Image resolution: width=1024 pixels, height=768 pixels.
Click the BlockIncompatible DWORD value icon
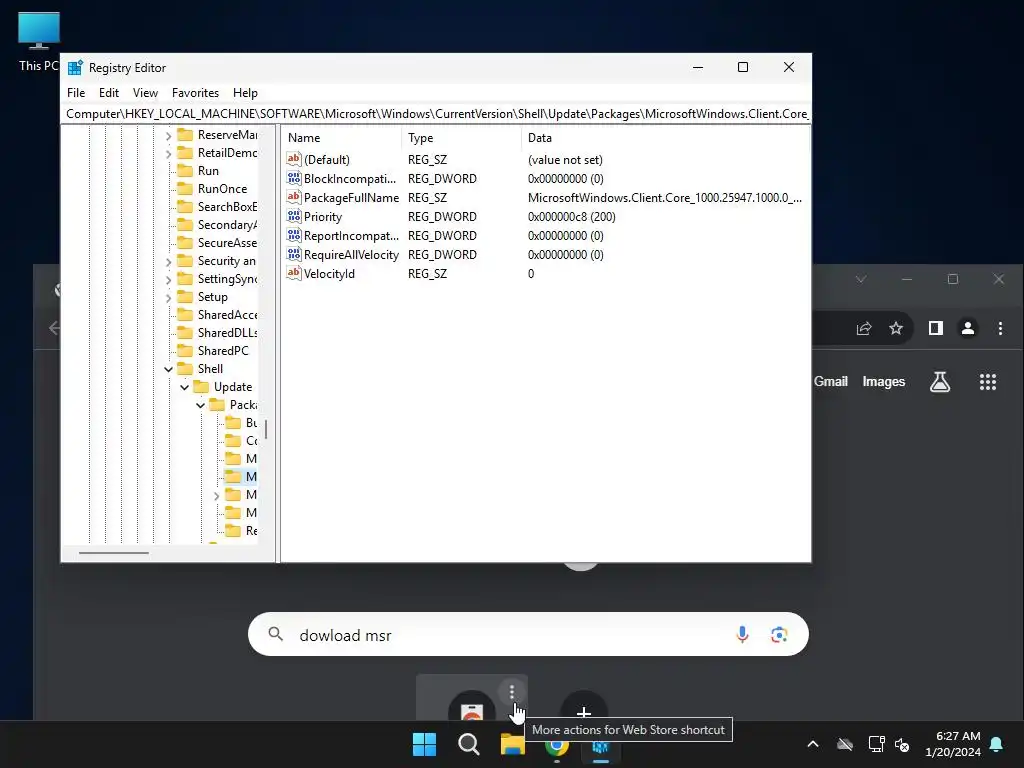[x=294, y=178]
